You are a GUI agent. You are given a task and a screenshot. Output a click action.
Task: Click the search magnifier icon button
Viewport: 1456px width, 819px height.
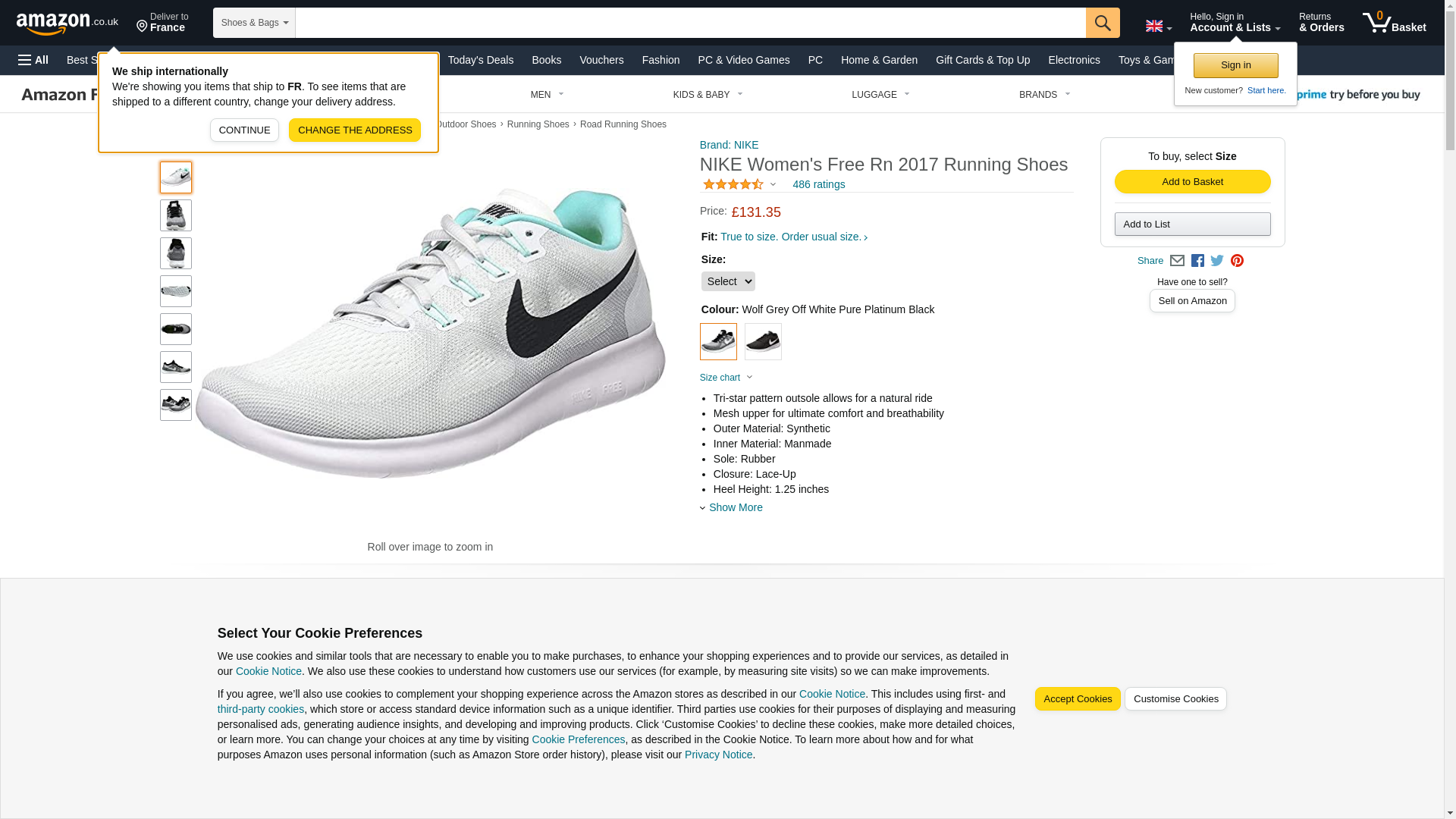tap(1102, 23)
